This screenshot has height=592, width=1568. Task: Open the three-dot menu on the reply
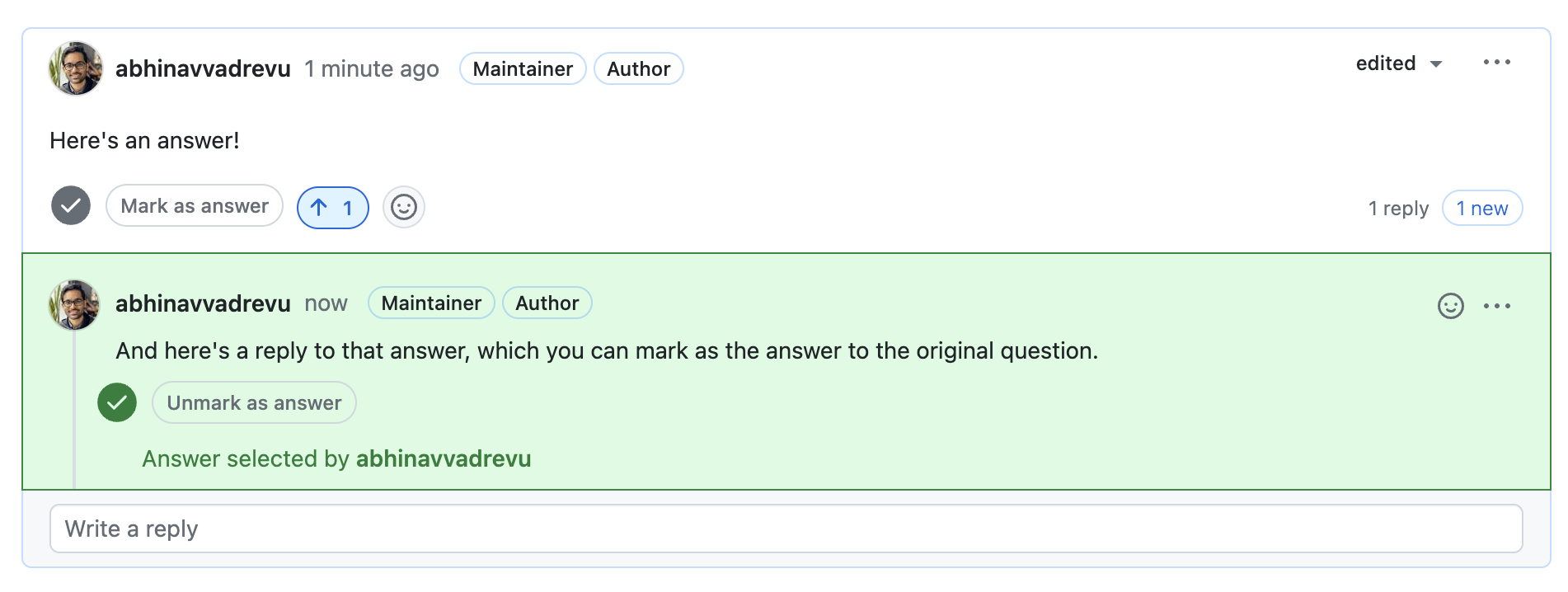1496,306
